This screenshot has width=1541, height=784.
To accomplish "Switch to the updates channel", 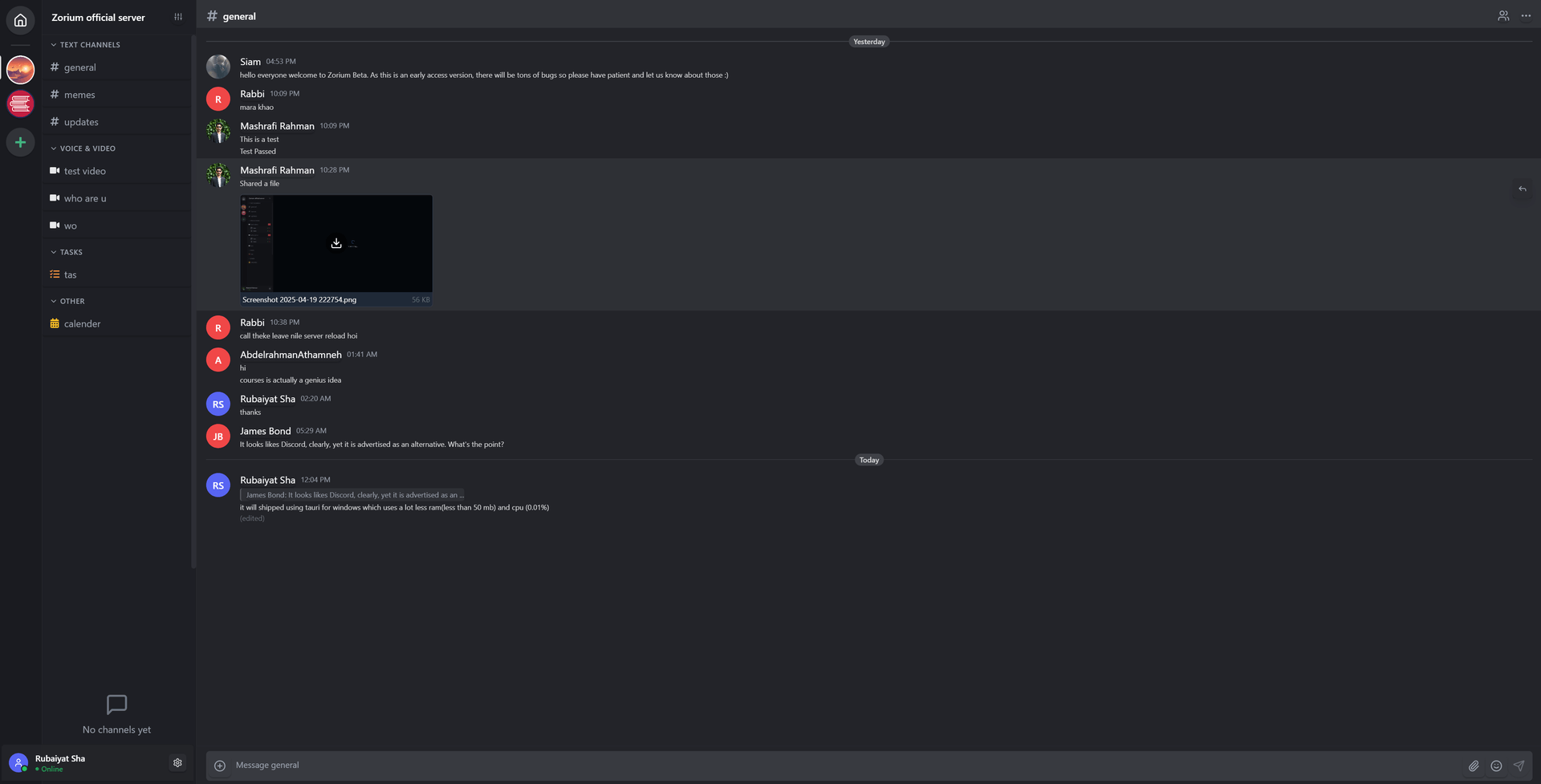I will [x=81, y=122].
